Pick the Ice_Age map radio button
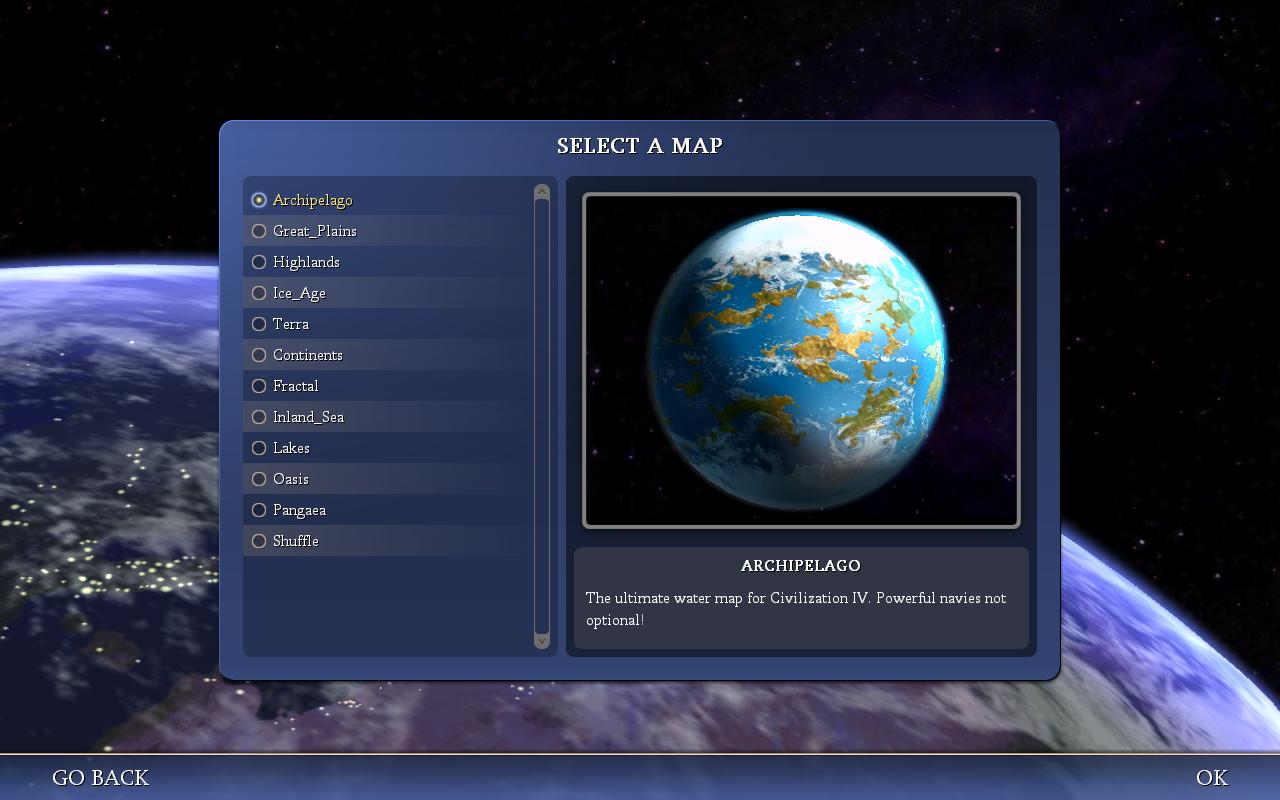1280x800 pixels. coord(259,293)
